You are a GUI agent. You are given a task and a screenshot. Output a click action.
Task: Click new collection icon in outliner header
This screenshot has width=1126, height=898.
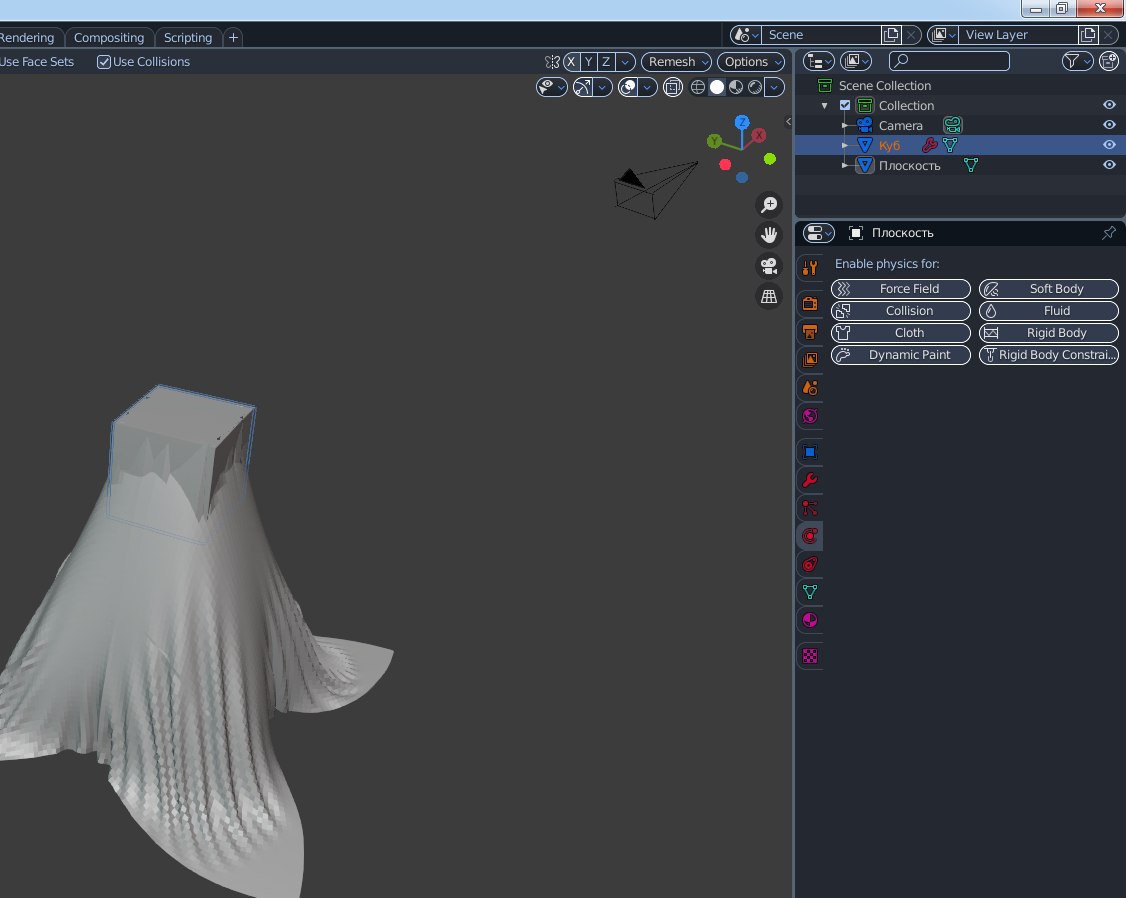coord(1109,61)
